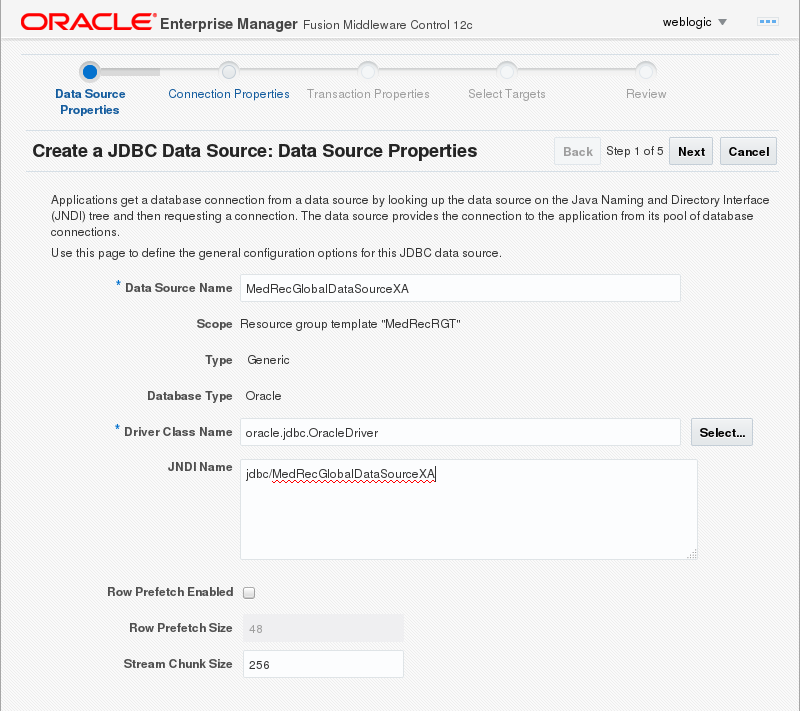Click the Review step circle

[x=646, y=71]
